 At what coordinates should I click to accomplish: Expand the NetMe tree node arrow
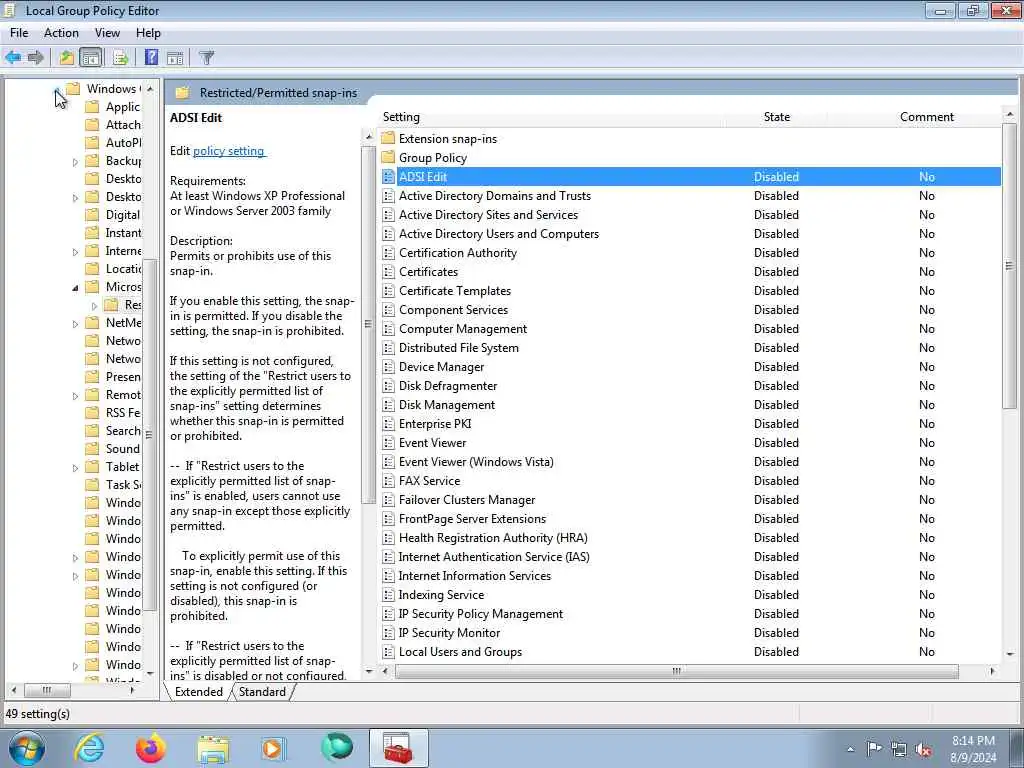(75, 323)
